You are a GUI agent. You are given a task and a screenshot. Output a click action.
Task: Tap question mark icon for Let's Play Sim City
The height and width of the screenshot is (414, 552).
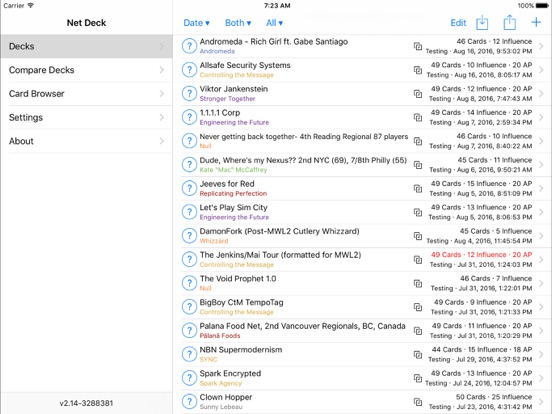pos(189,212)
